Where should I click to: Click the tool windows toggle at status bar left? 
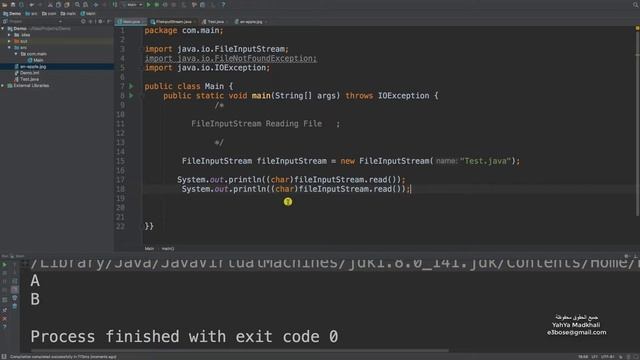(4, 357)
